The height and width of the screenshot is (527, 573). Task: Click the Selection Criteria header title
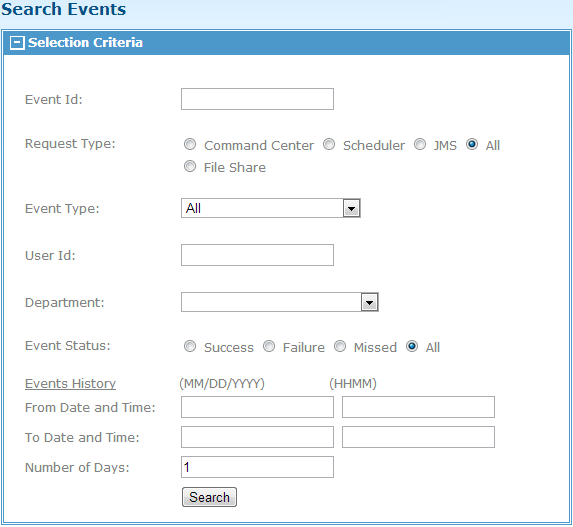click(86, 43)
